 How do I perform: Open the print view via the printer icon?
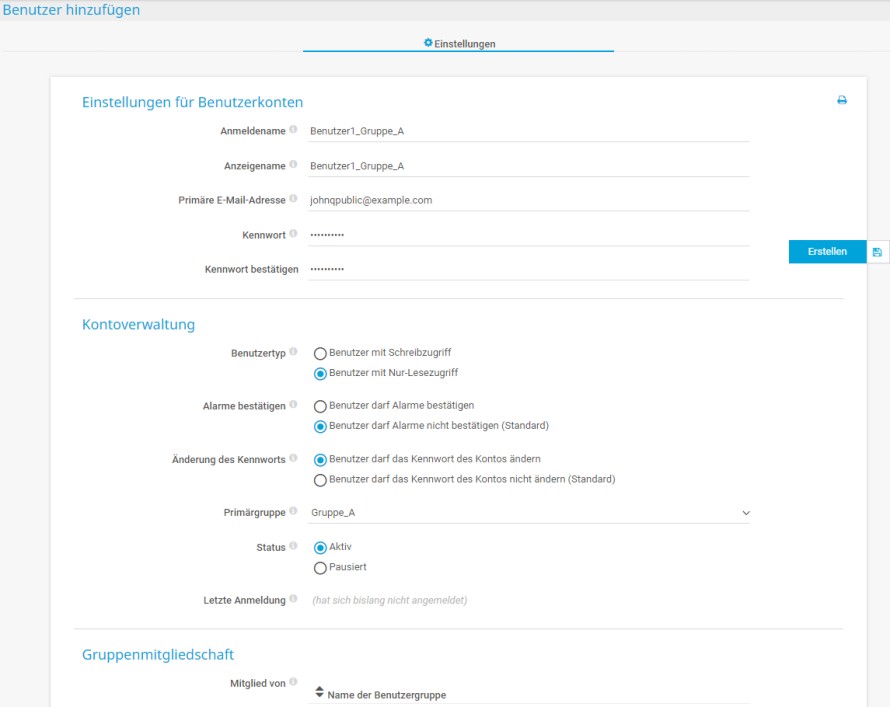click(x=841, y=99)
